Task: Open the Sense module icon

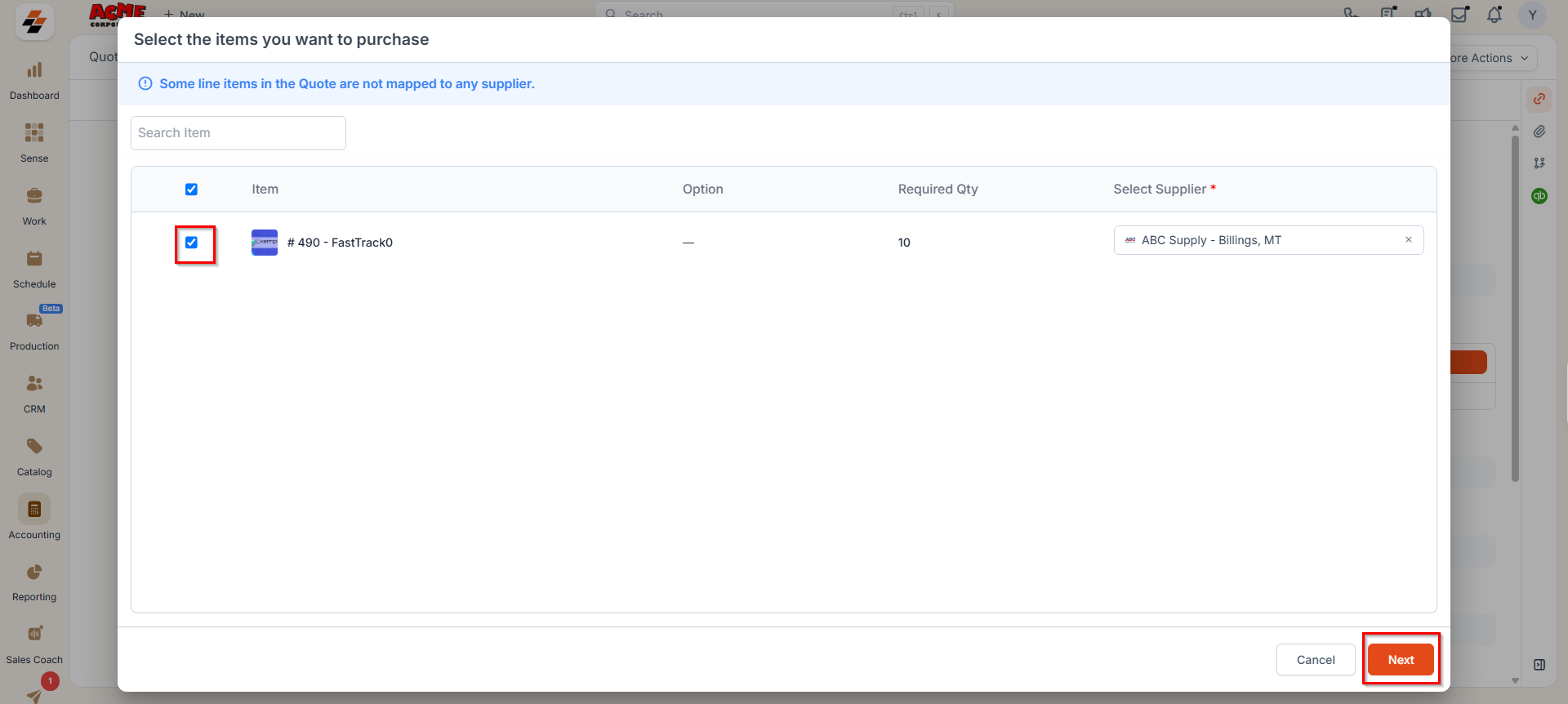Action: click(34, 132)
